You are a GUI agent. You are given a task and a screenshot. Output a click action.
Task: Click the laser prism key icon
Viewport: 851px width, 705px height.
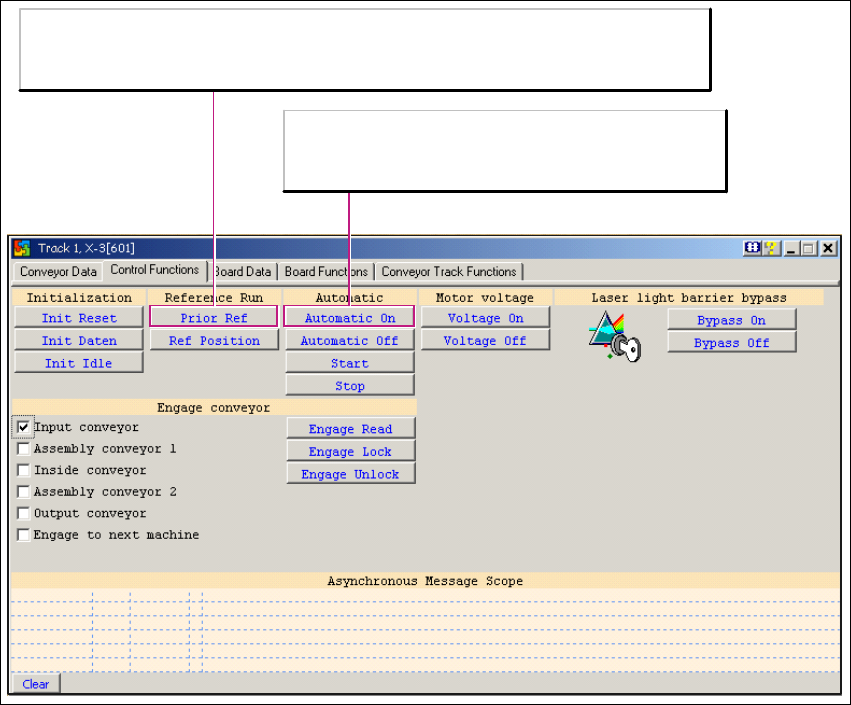click(x=614, y=335)
